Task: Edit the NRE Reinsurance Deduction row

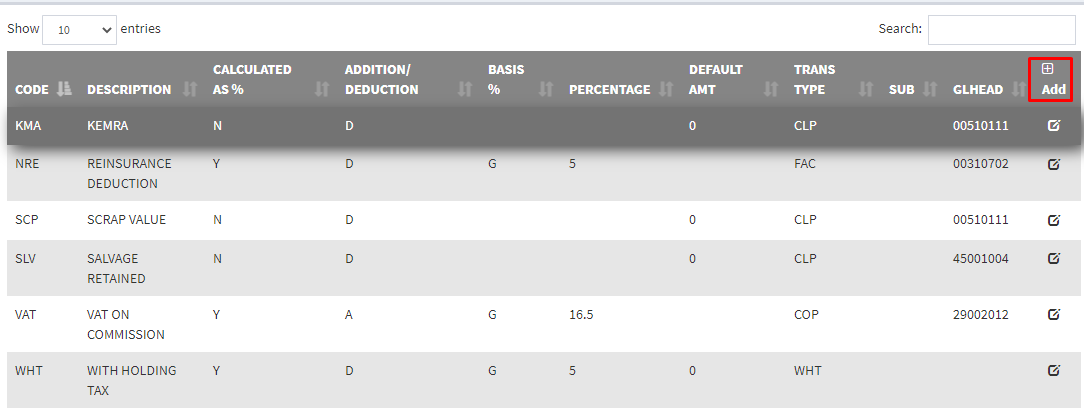Action: click(x=1053, y=164)
